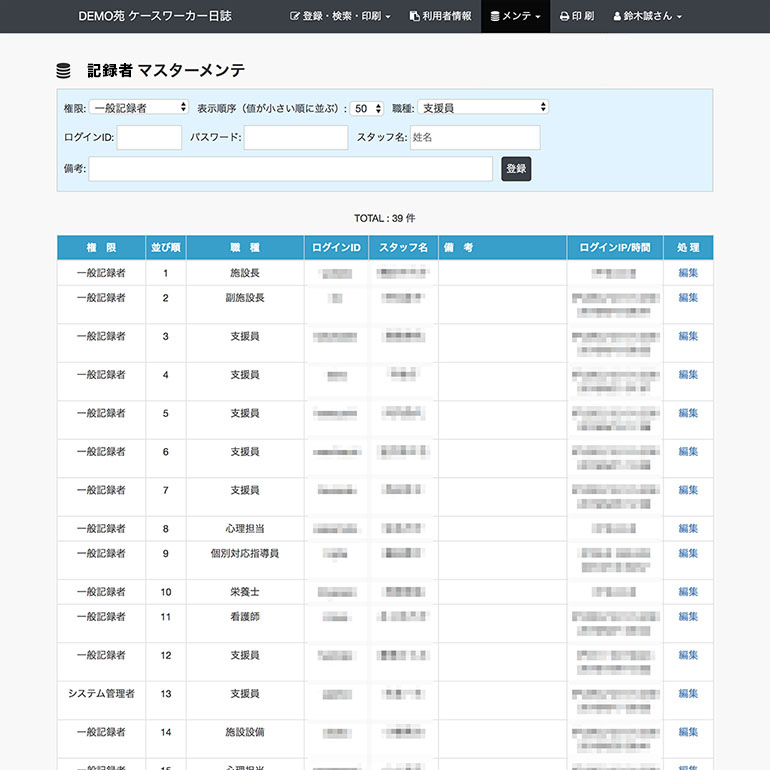Open the 表示順序 dropdown showing 50
770x770 pixels.
(367, 108)
